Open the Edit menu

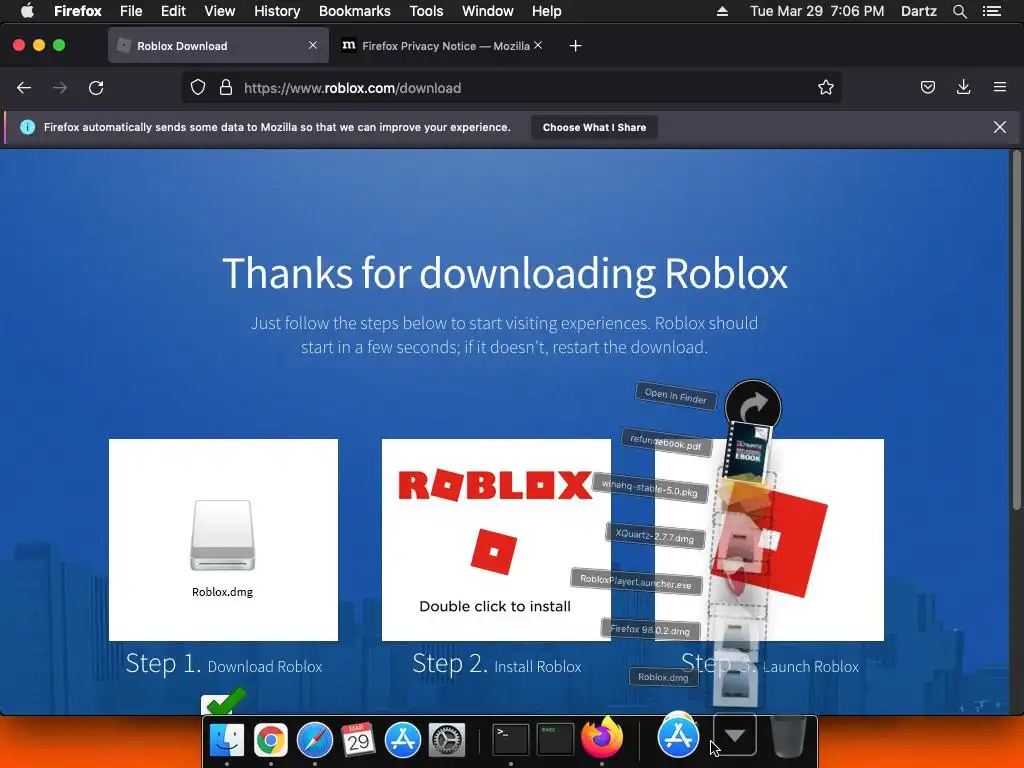tap(173, 11)
